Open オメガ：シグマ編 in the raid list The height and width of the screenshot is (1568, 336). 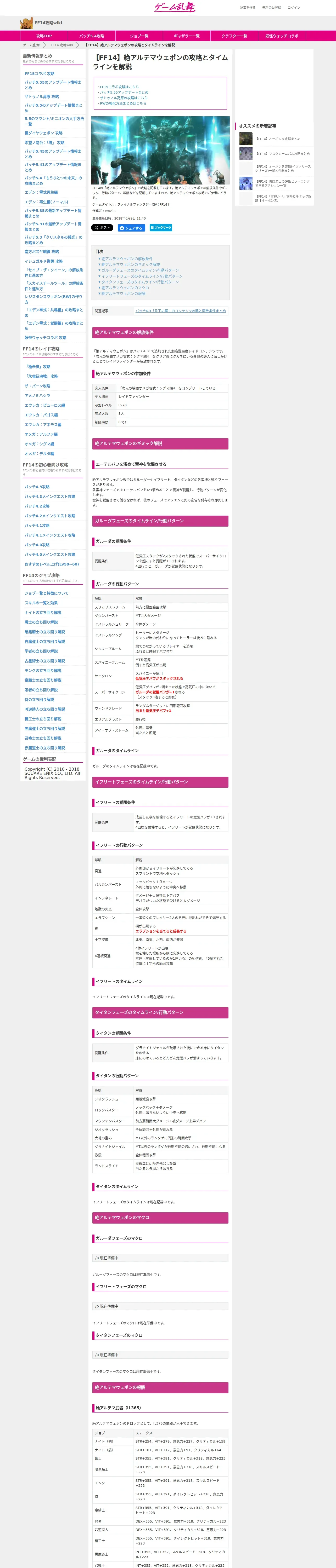click(x=39, y=444)
